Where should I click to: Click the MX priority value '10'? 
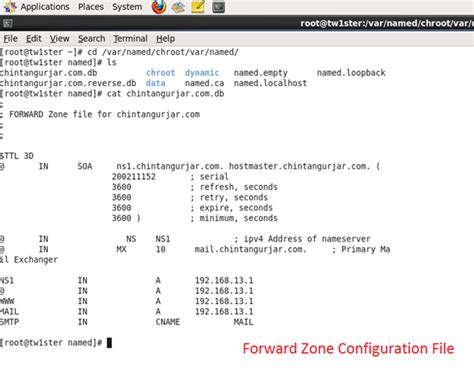tap(161, 249)
